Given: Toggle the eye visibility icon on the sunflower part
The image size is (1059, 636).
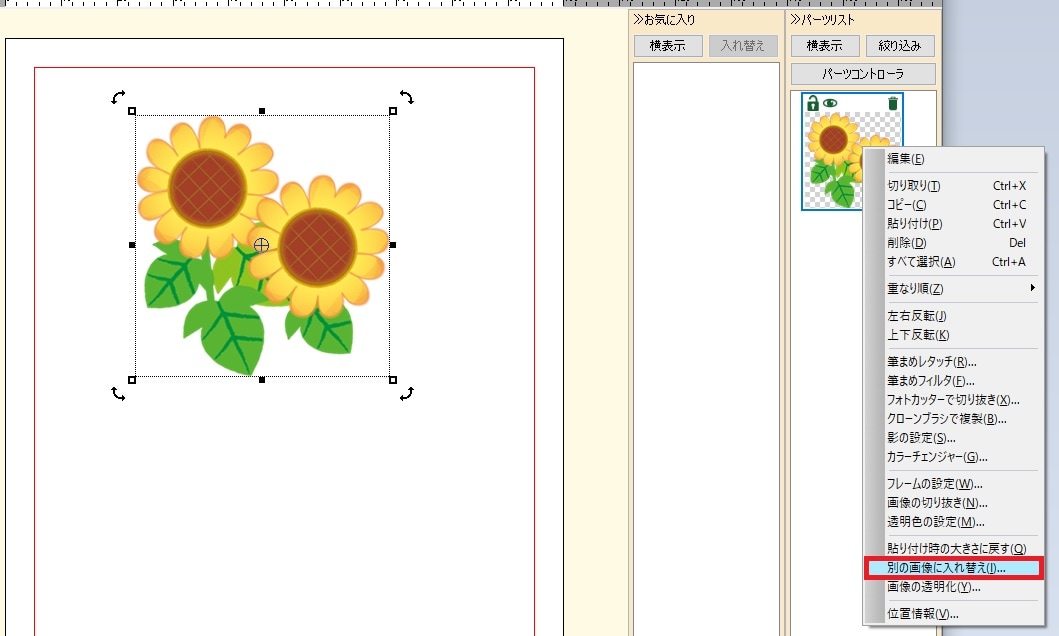Looking at the screenshot, I should (x=830, y=103).
